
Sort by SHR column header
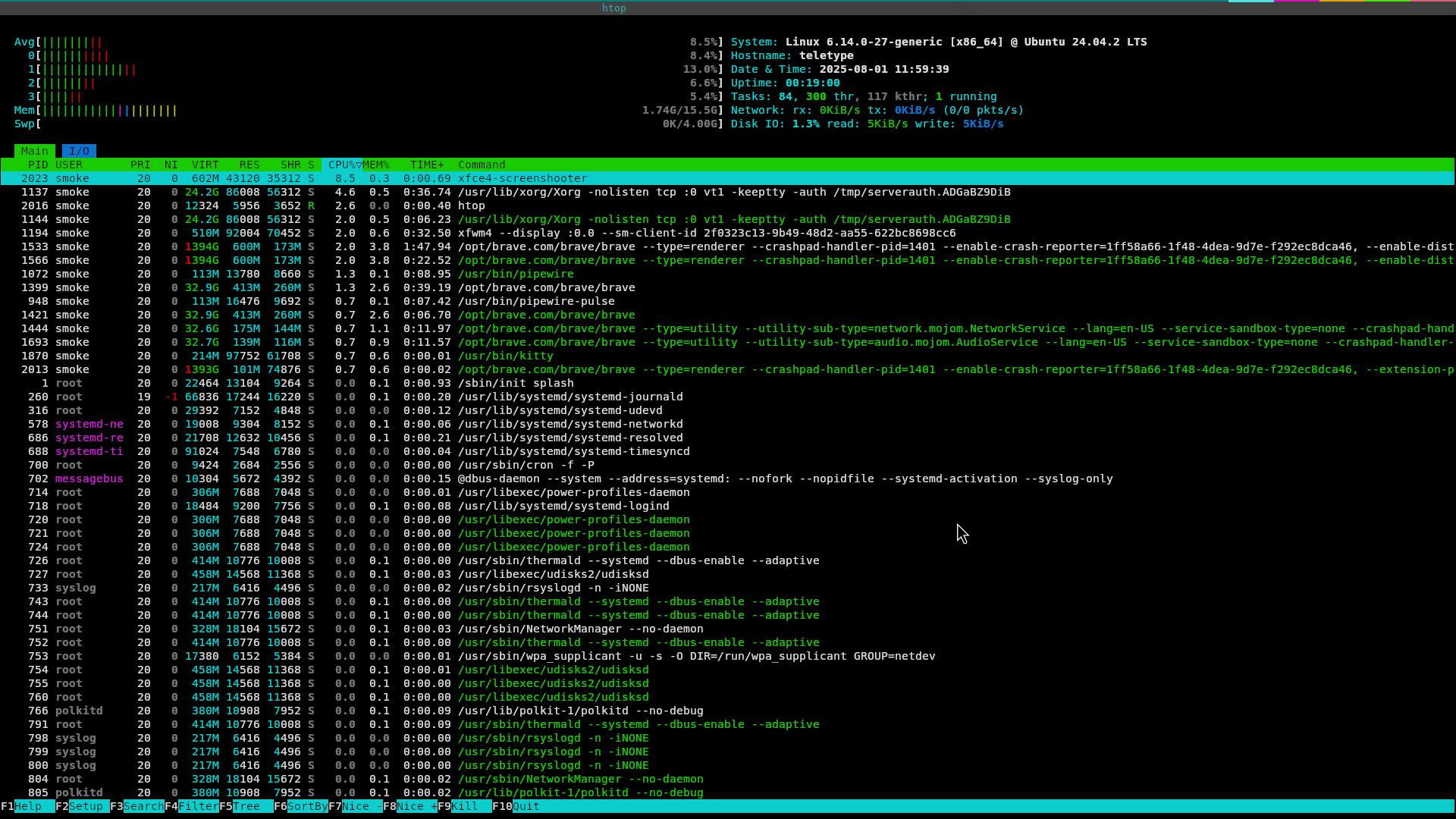pyautogui.click(x=290, y=165)
